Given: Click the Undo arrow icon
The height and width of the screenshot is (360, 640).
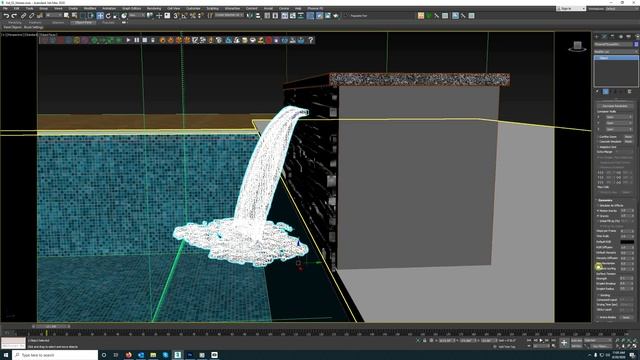Looking at the screenshot, I should point(7,16).
